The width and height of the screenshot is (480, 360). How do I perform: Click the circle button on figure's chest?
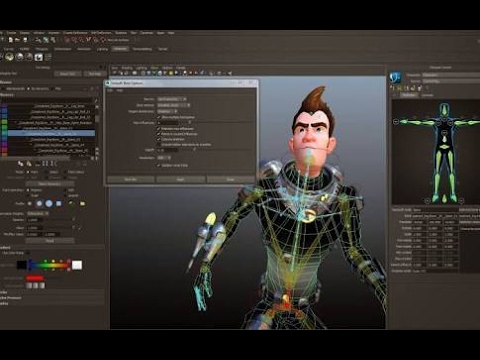(x=444, y=133)
